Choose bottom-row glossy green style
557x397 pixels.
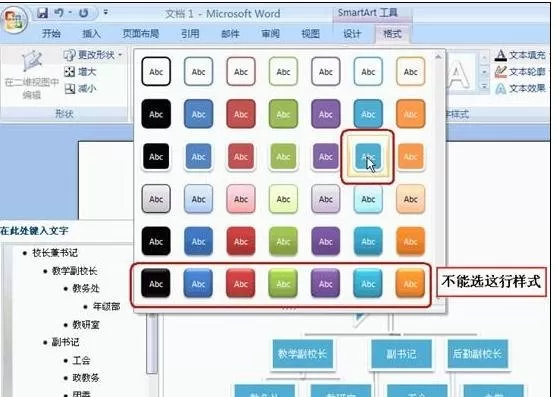click(x=283, y=283)
